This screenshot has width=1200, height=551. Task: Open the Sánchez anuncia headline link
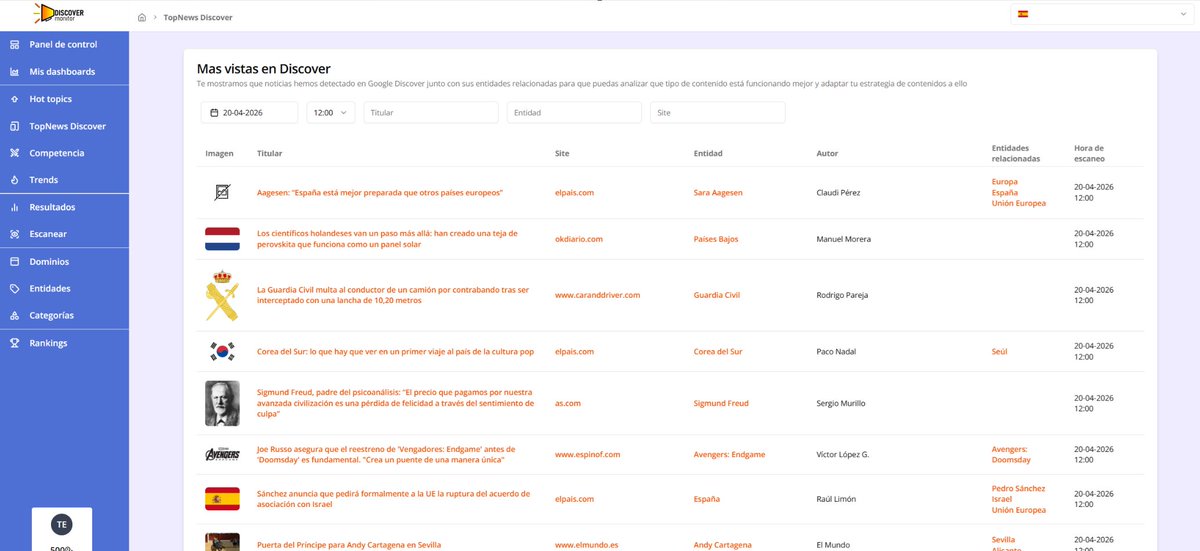tap(393, 499)
